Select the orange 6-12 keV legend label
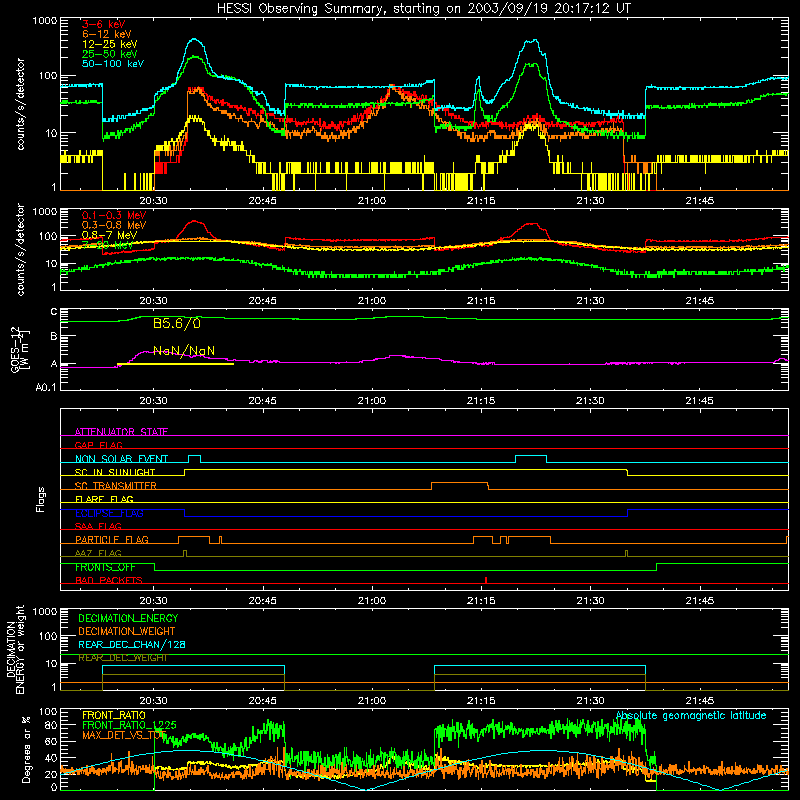 [x=106, y=34]
